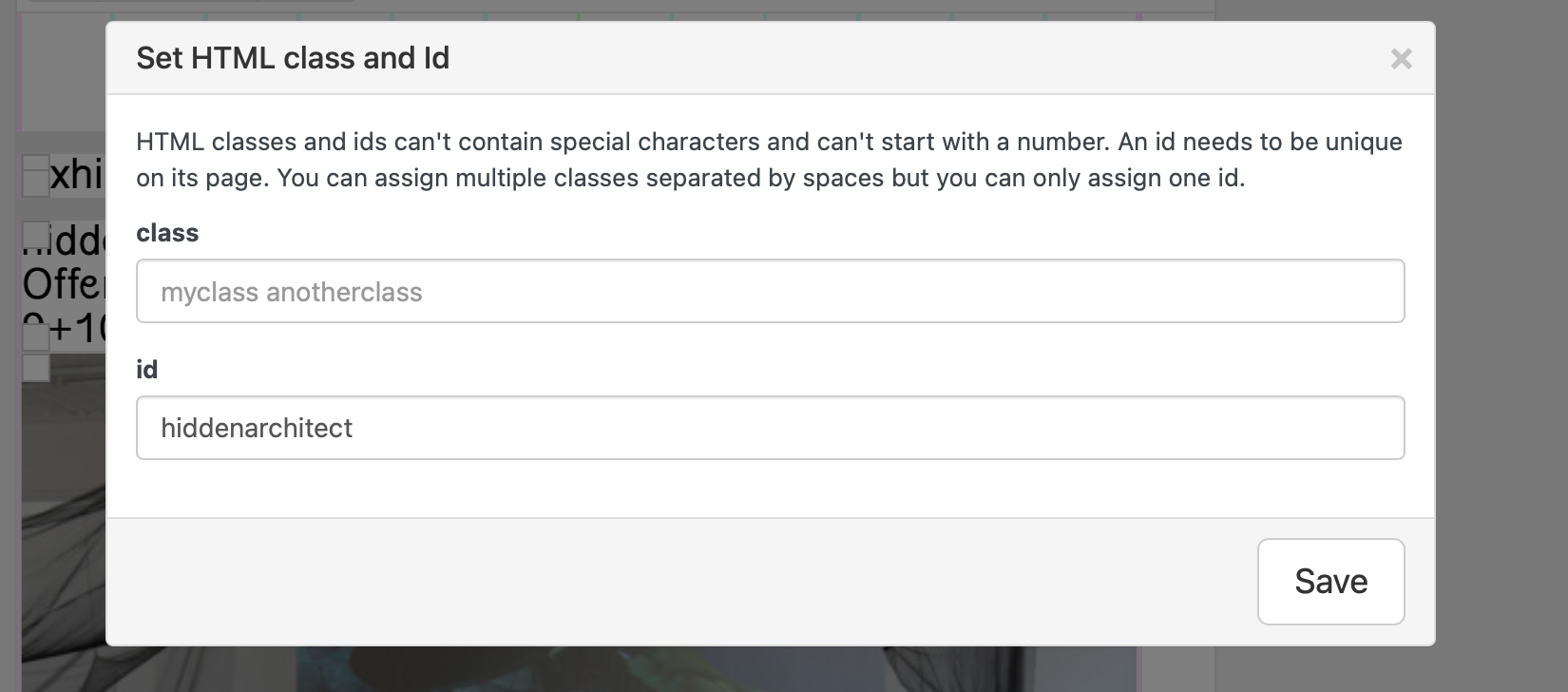1568x692 pixels.
Task: Focus the id field containing hiddenarchitect
Action: 770,428
